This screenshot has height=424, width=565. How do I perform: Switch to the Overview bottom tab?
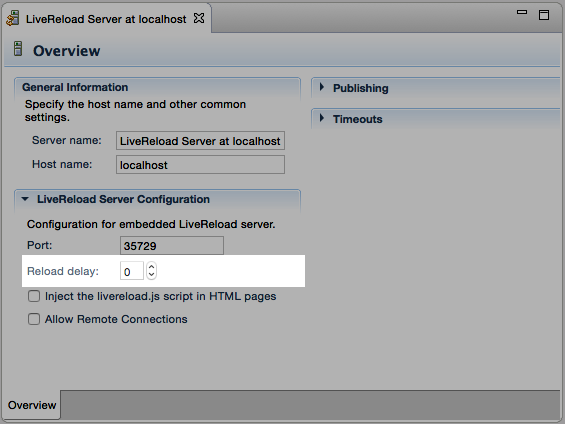pyautogui.click(x=32, y=405)
